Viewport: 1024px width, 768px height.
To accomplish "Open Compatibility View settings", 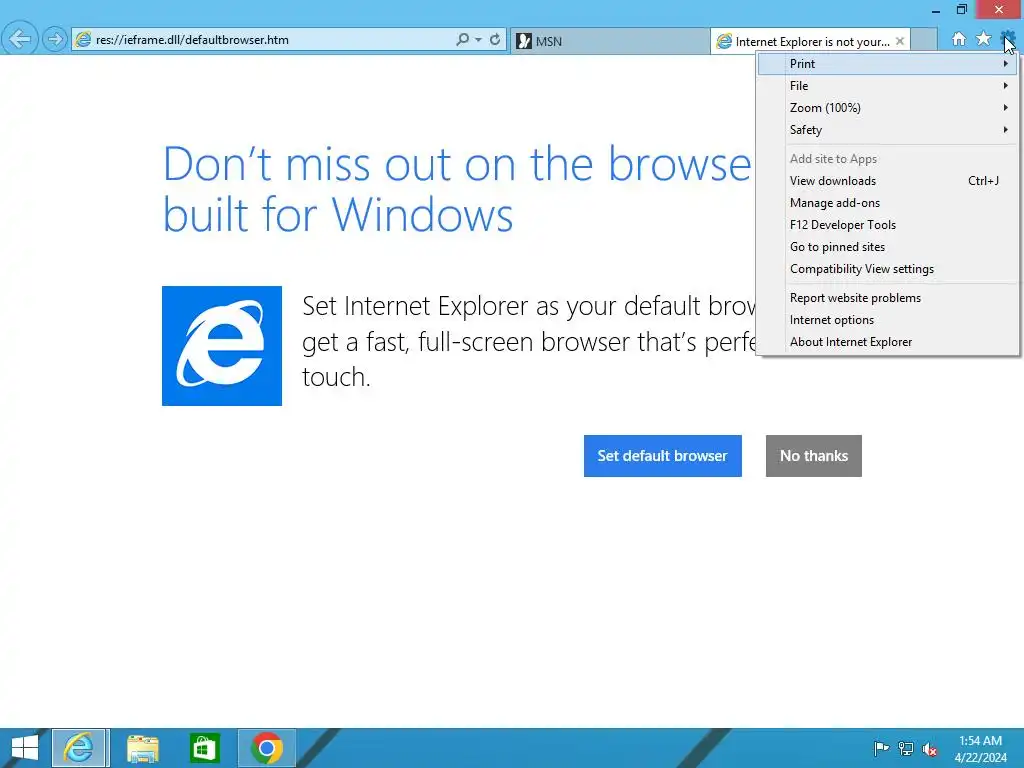I will tap(888, 269).
